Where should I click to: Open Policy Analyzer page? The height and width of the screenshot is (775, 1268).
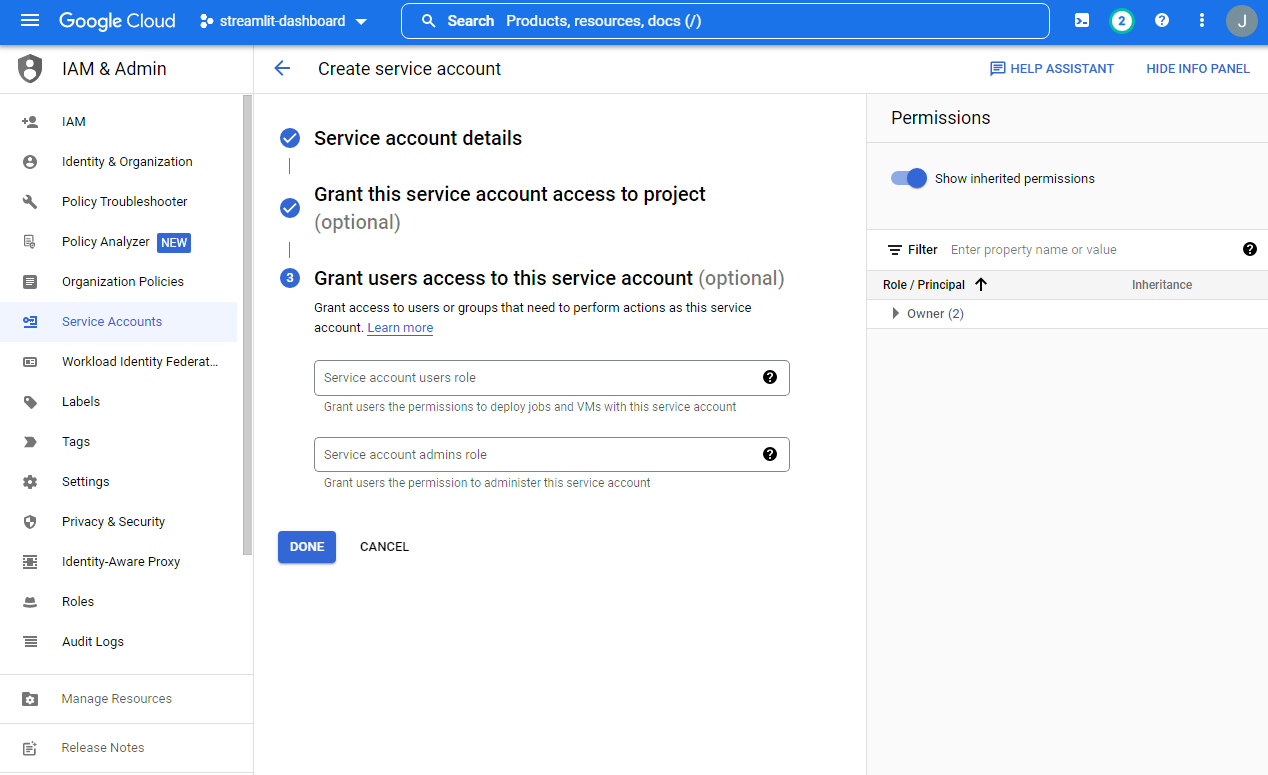(119, 242)
